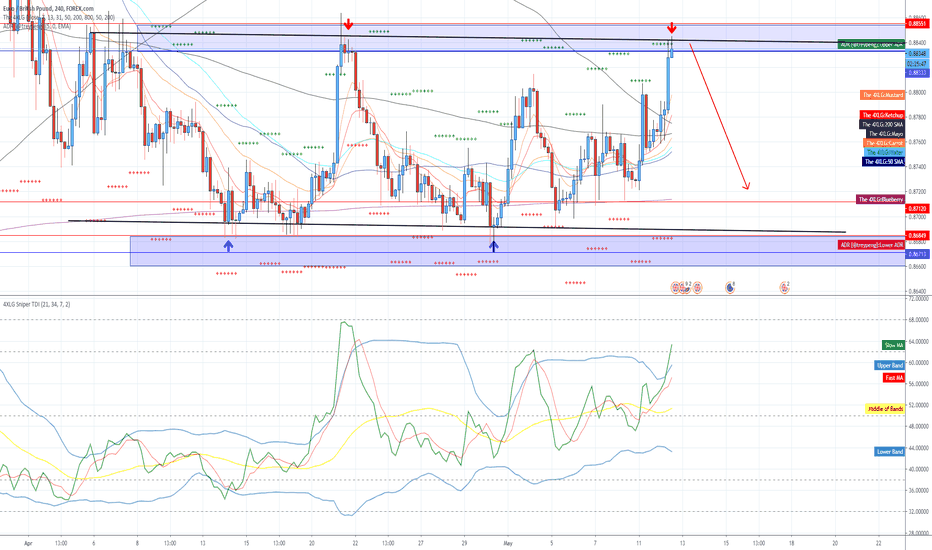Click The 4XLG:50 SMA label
The image size is (932, 550).
click(883, 162)
